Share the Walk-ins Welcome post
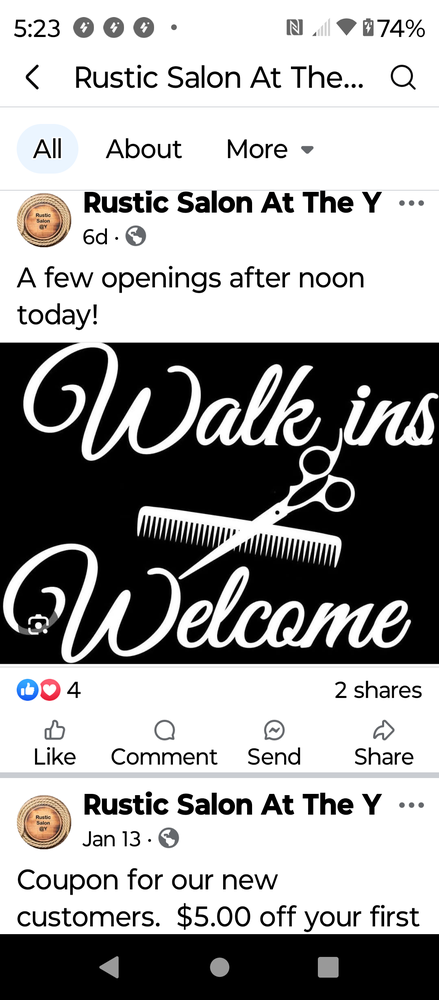This screenshot has width=439, height=1000. tap(383, 743)
